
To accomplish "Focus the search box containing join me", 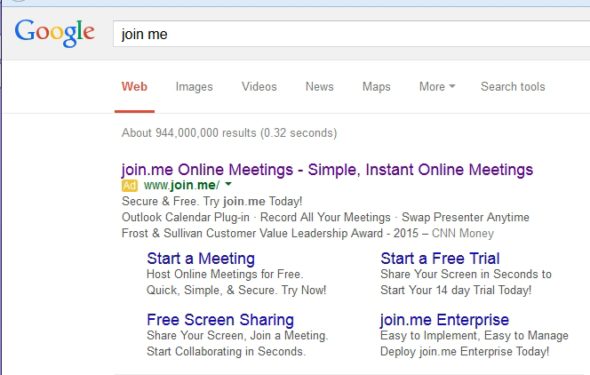I will tap(351, 34).
